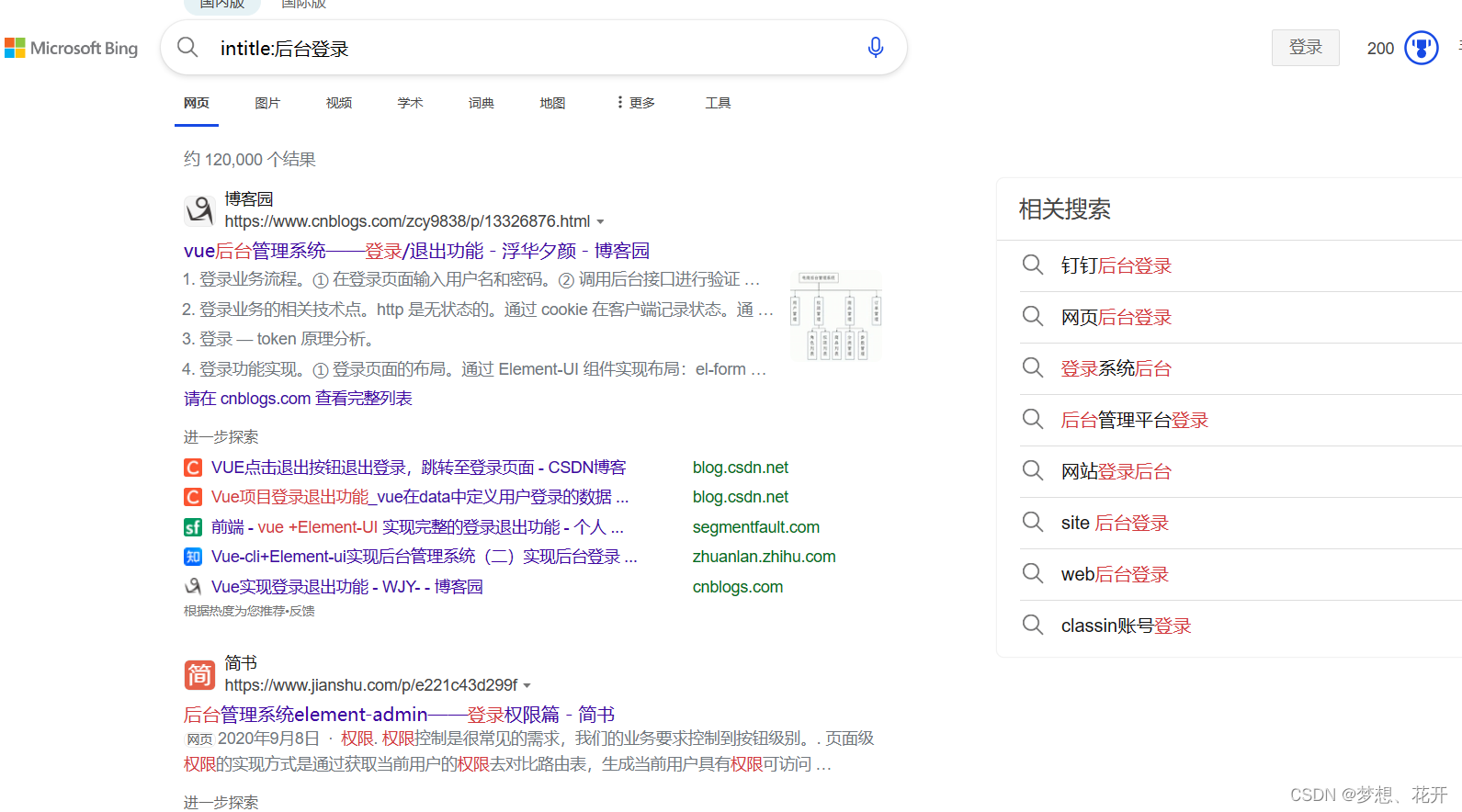
Task: Click related search 网站登录后台
Action: point(1116,471)
